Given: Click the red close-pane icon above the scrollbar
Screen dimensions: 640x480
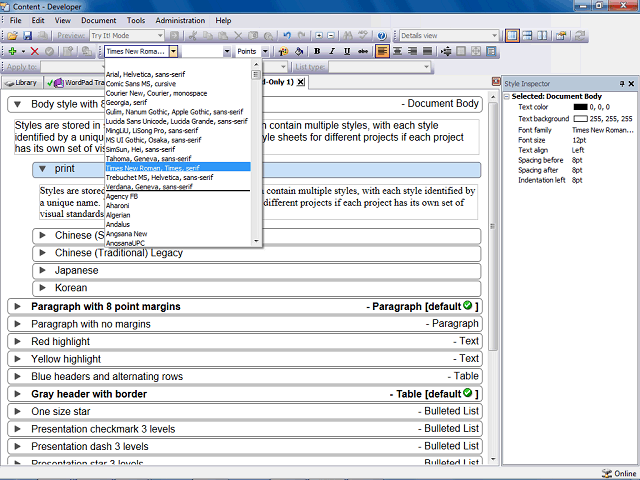Looking at the screenshot, I should tap(496, 81).
